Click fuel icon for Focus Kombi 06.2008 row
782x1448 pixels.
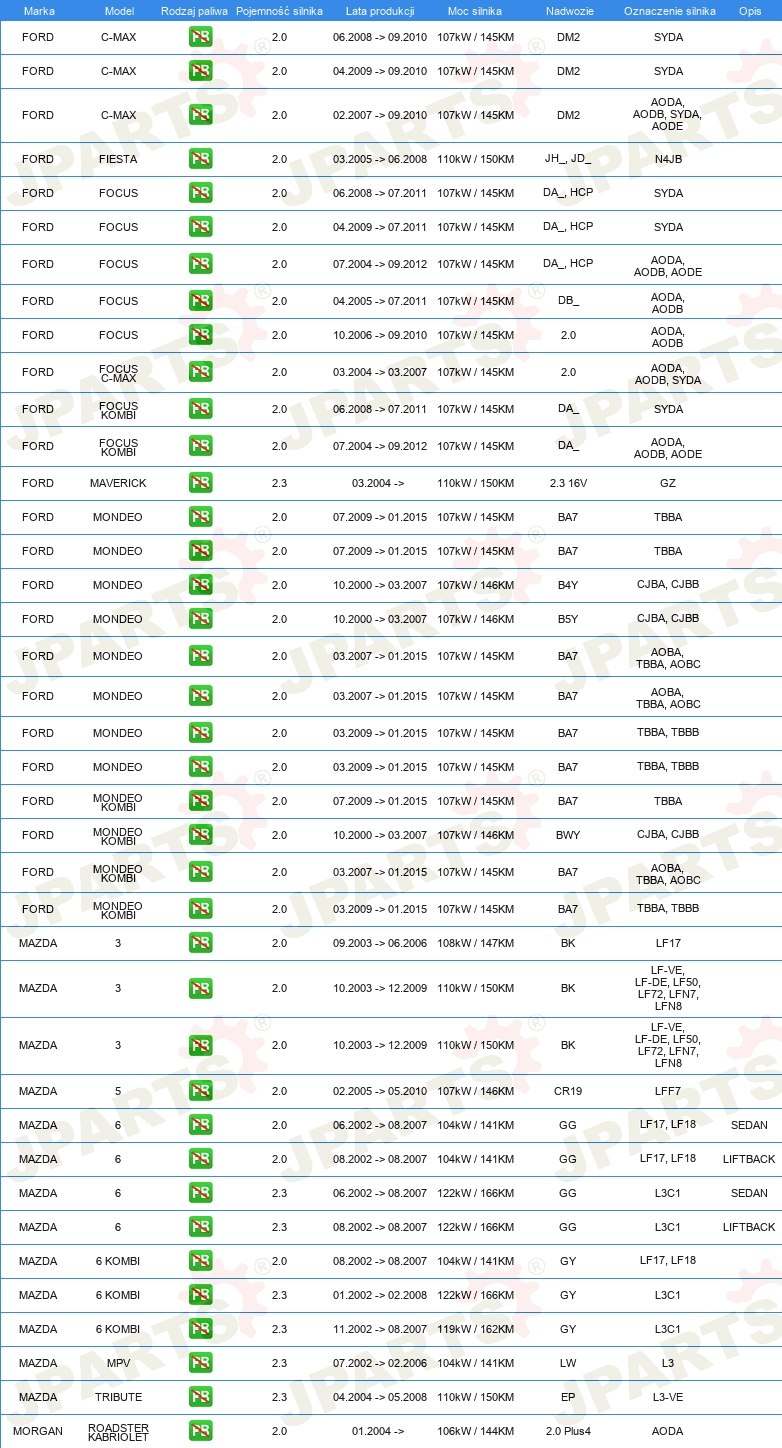tap(200, 409)
